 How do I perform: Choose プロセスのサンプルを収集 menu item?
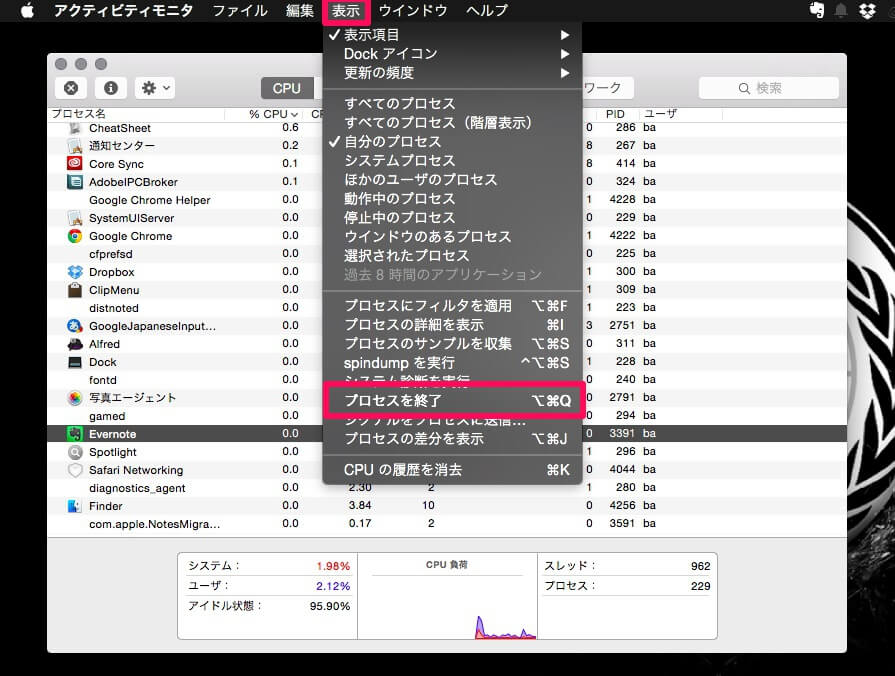[452, 344]
